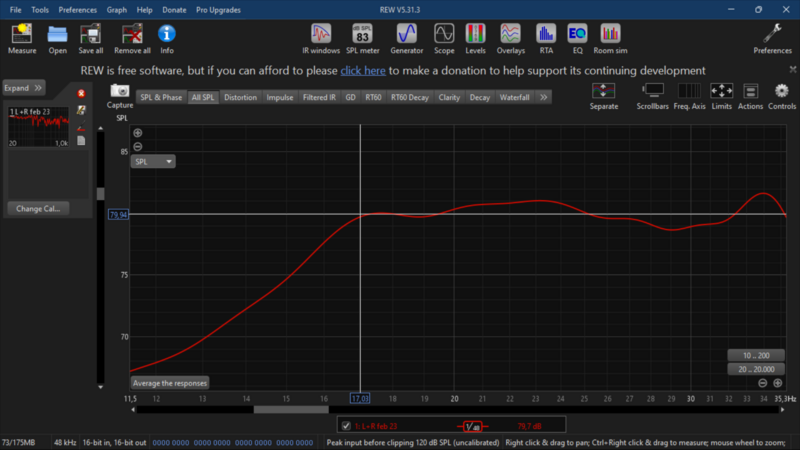
Task: Switch to the Waterfall tab
Action: (x=514, y=98)
